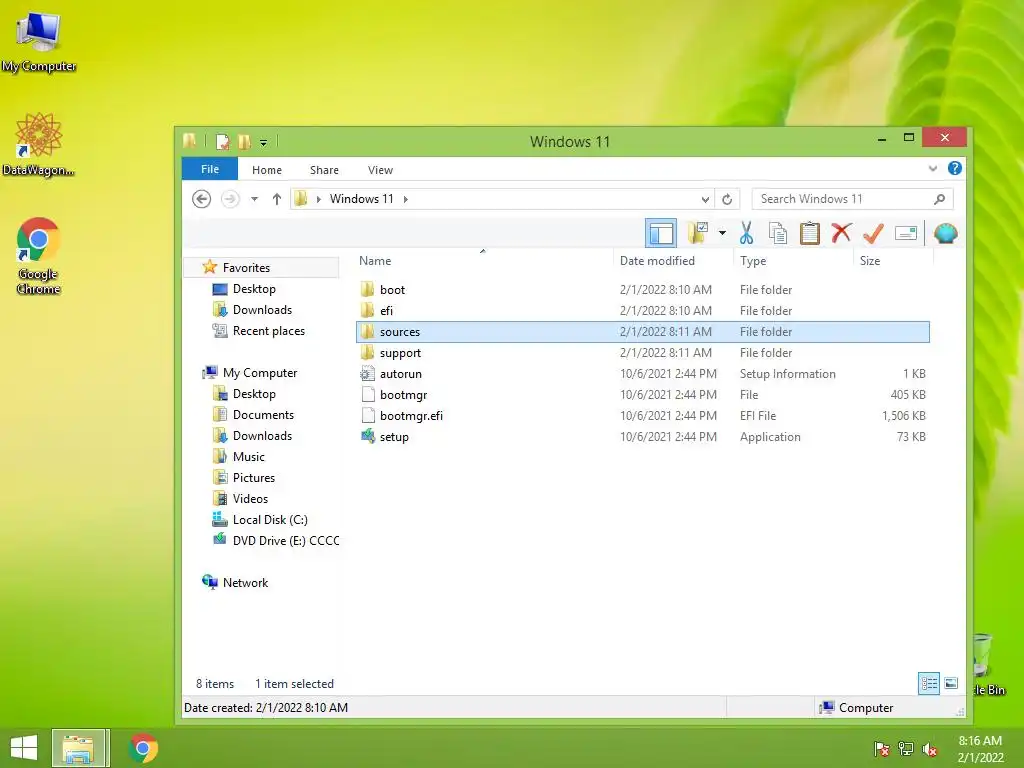Expand the breadcrumb arrow before Windows 11
The width and height of the screenshot is (1024, 768).
pyautogui.click(x=319, y=199)
